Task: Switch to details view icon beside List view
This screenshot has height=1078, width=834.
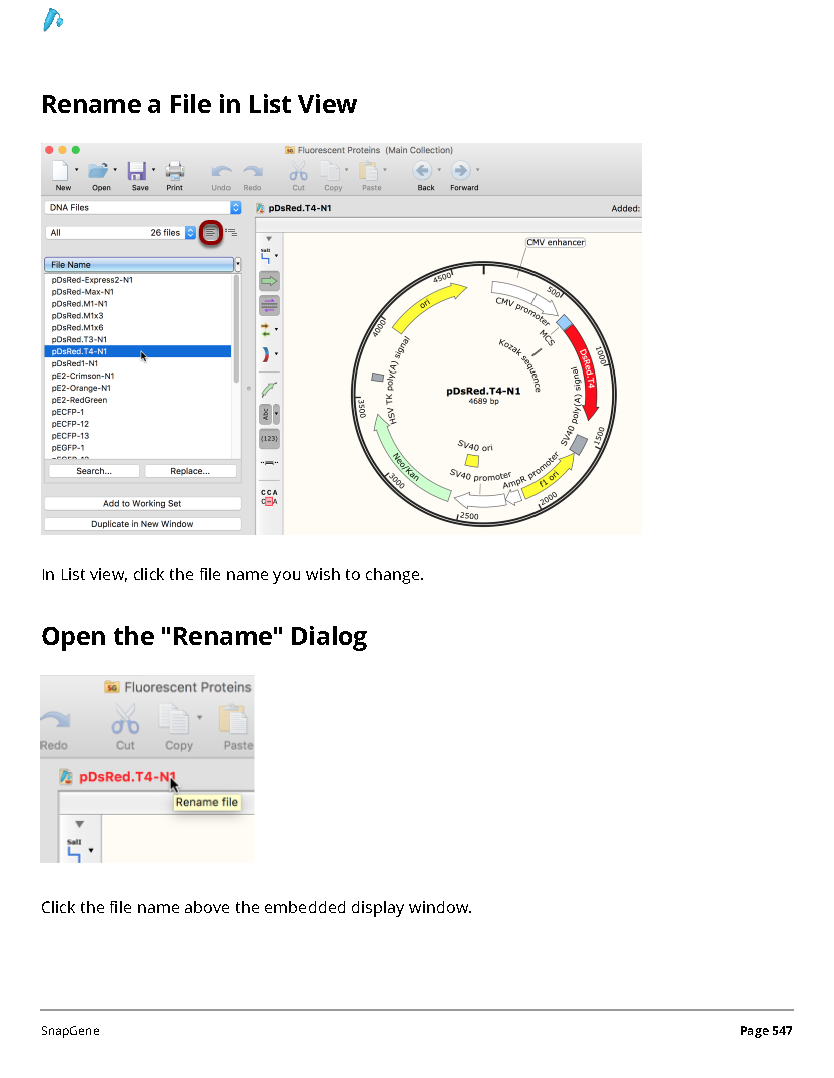Action: pos(231,233)
